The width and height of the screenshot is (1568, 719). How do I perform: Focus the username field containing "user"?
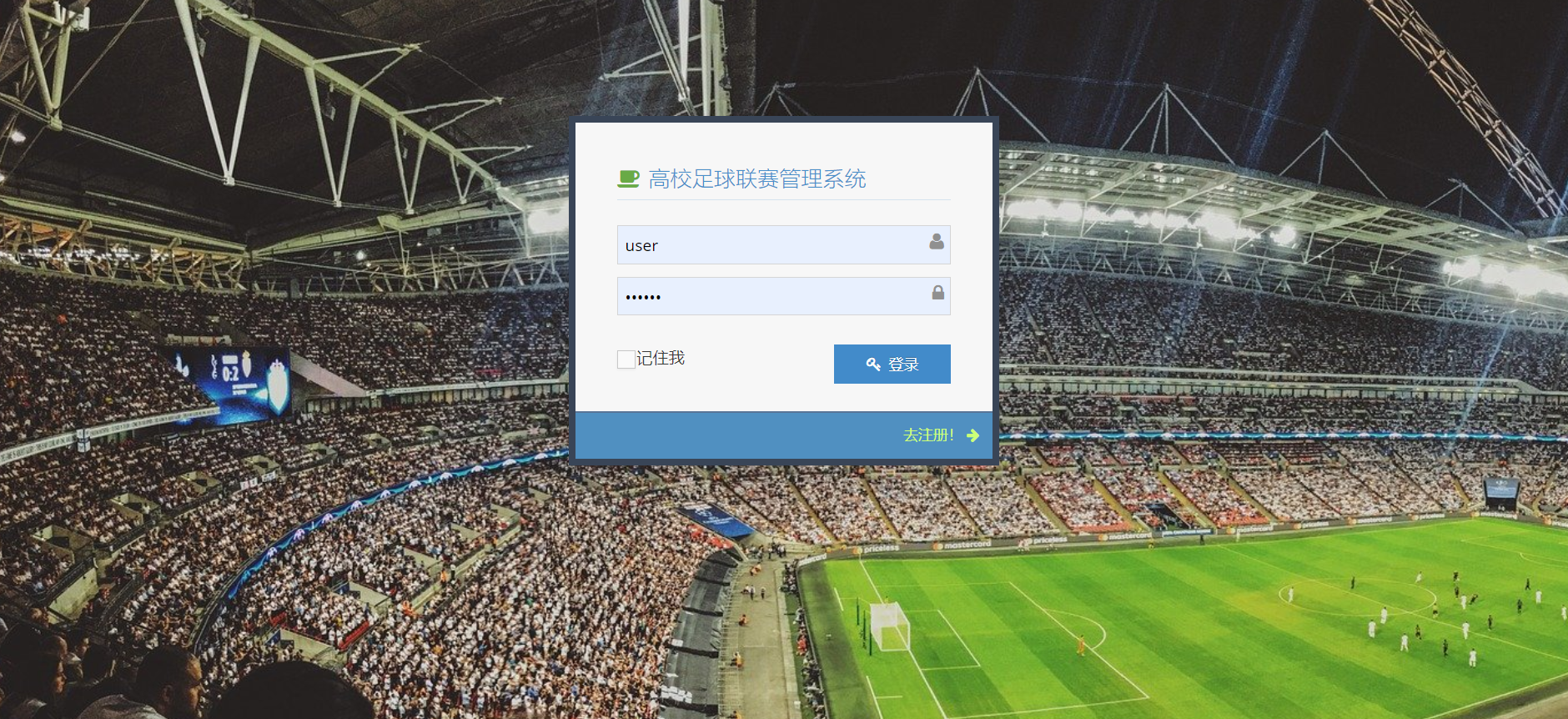784,244
